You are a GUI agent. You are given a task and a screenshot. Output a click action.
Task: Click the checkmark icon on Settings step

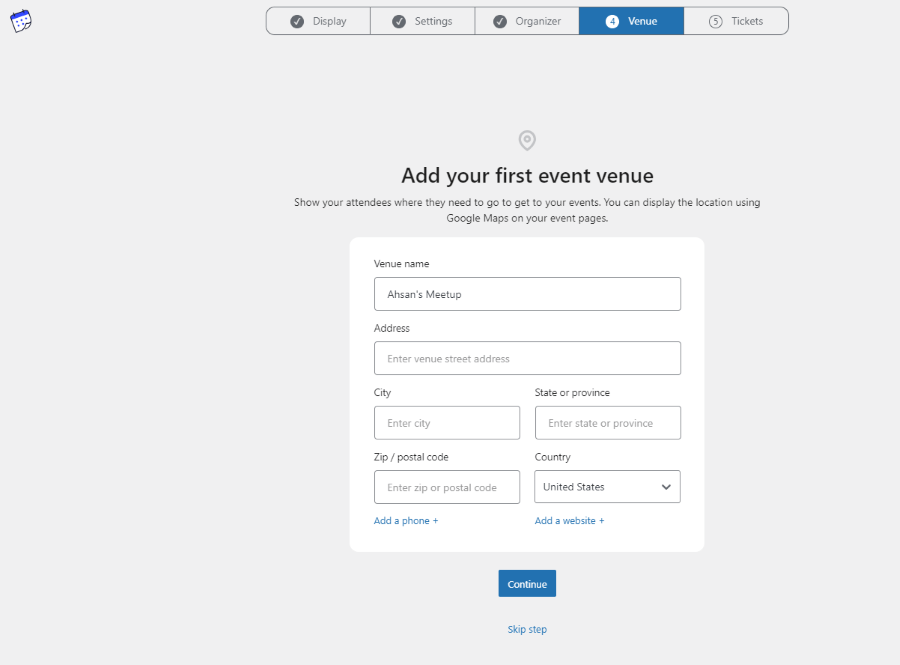[x=399, y=21]
